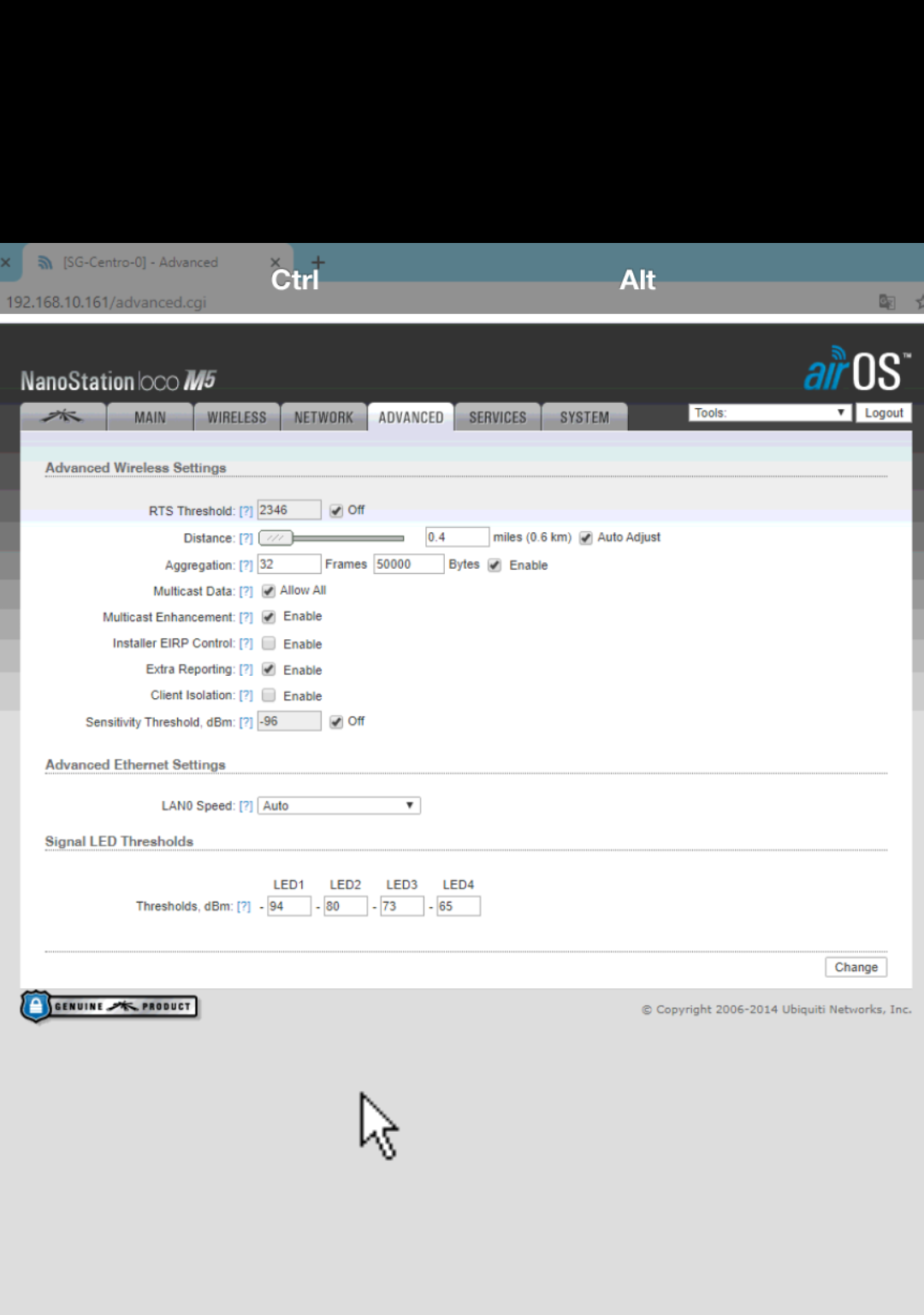
Task: Enable Client Isolation checkbox
Action: click(x=269, y=696)
